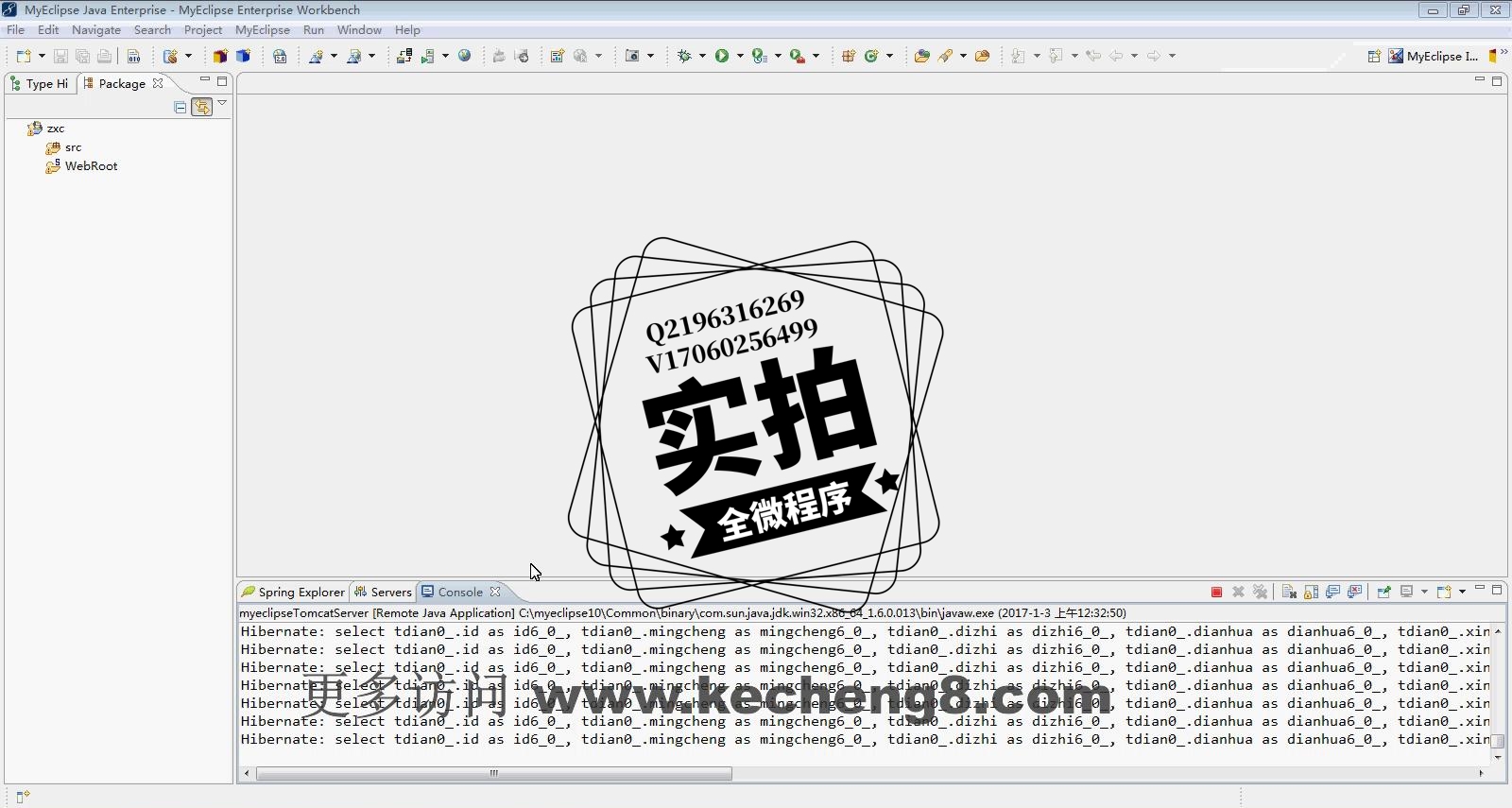Click the status bar fast view icon
The height and width of the screenshot is (808, 1512).
click(23, 797)
